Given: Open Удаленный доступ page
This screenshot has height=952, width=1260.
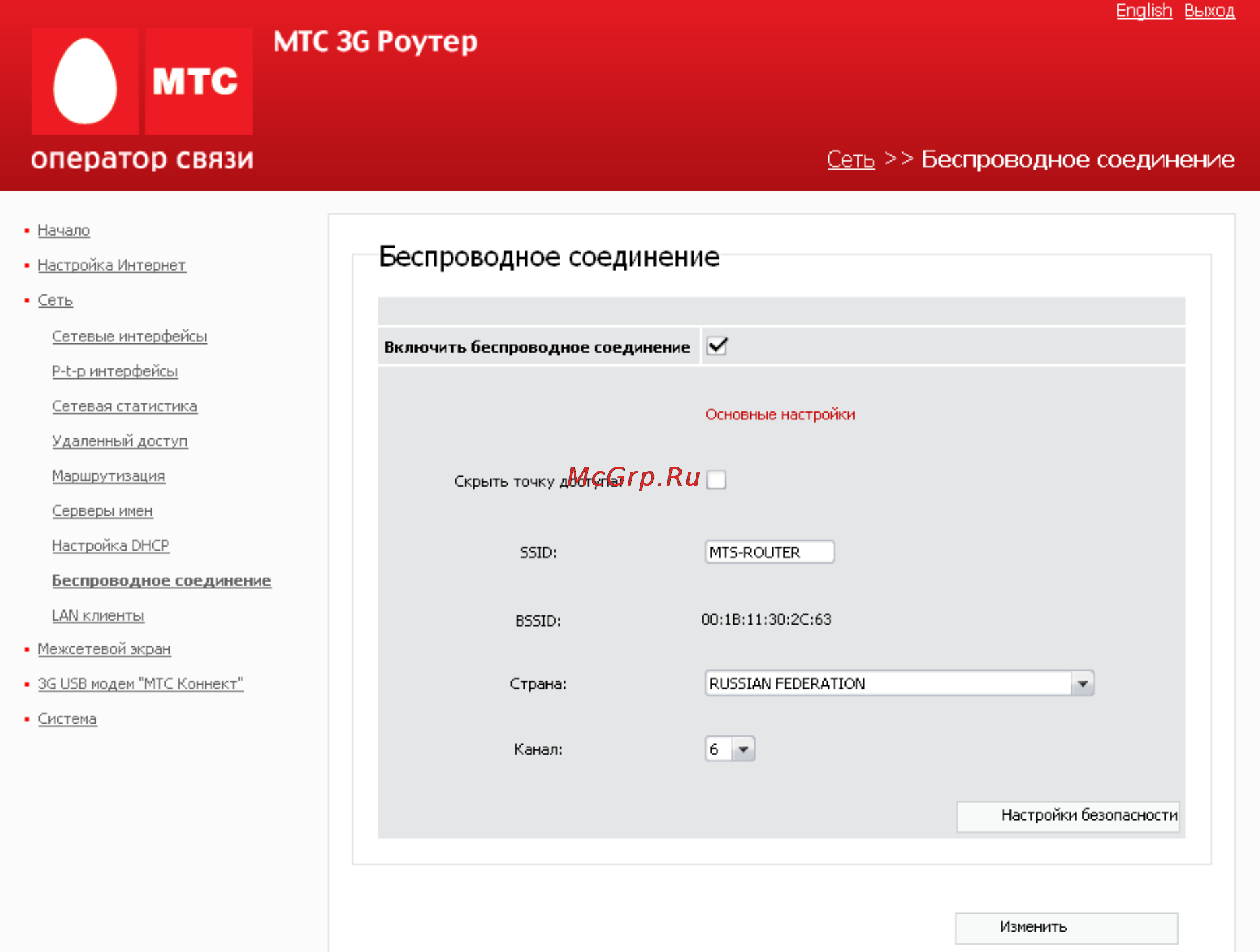Looking at the screenshot, I should coord(120,441).
